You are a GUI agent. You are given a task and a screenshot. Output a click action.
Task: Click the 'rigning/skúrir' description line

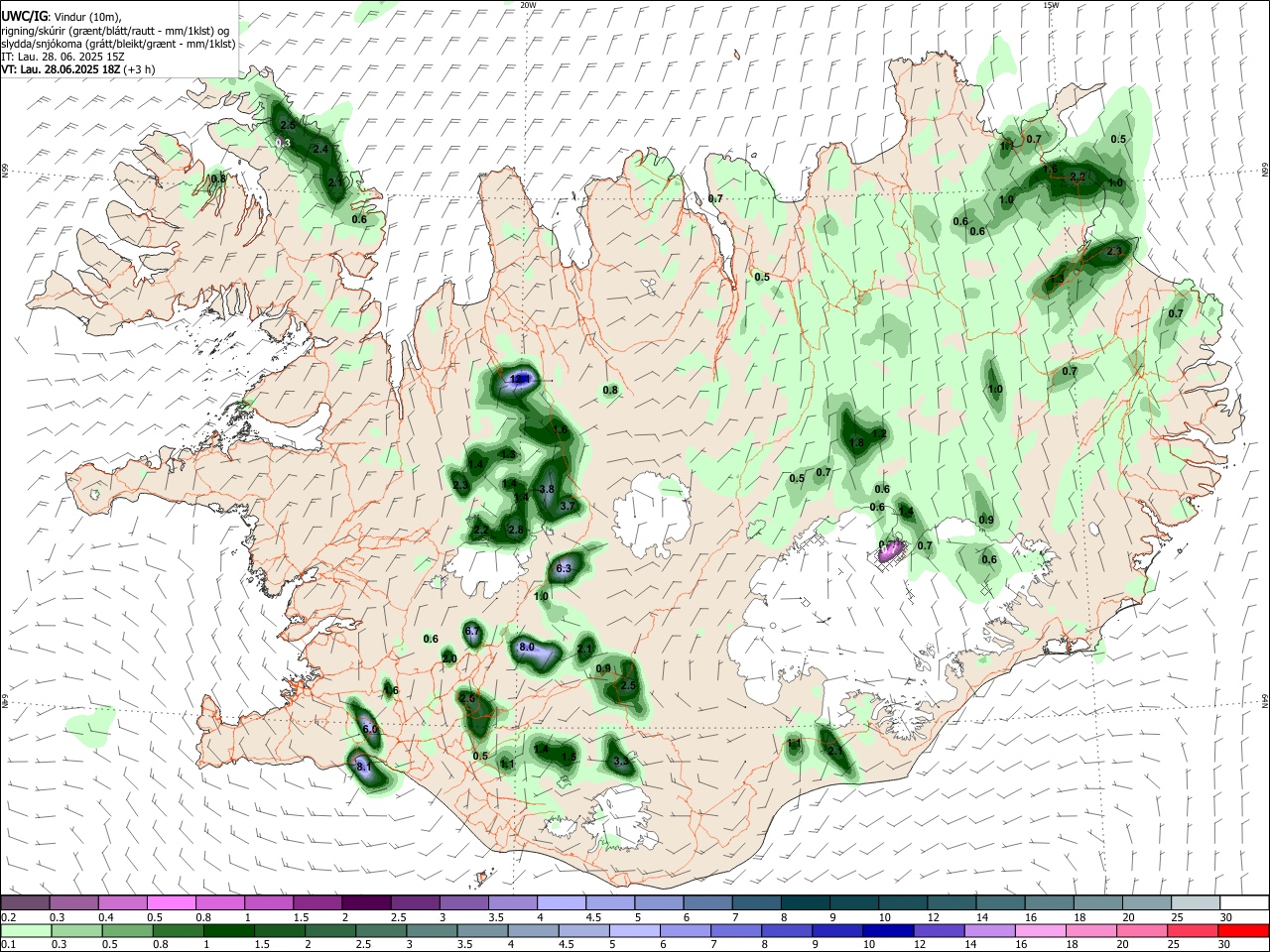click(x=117, y=31)
